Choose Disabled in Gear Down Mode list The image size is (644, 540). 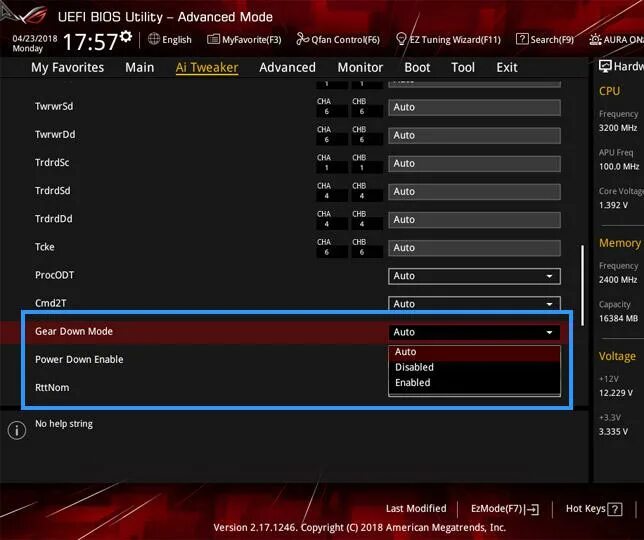pyautogui.click(x=474, y=367)
